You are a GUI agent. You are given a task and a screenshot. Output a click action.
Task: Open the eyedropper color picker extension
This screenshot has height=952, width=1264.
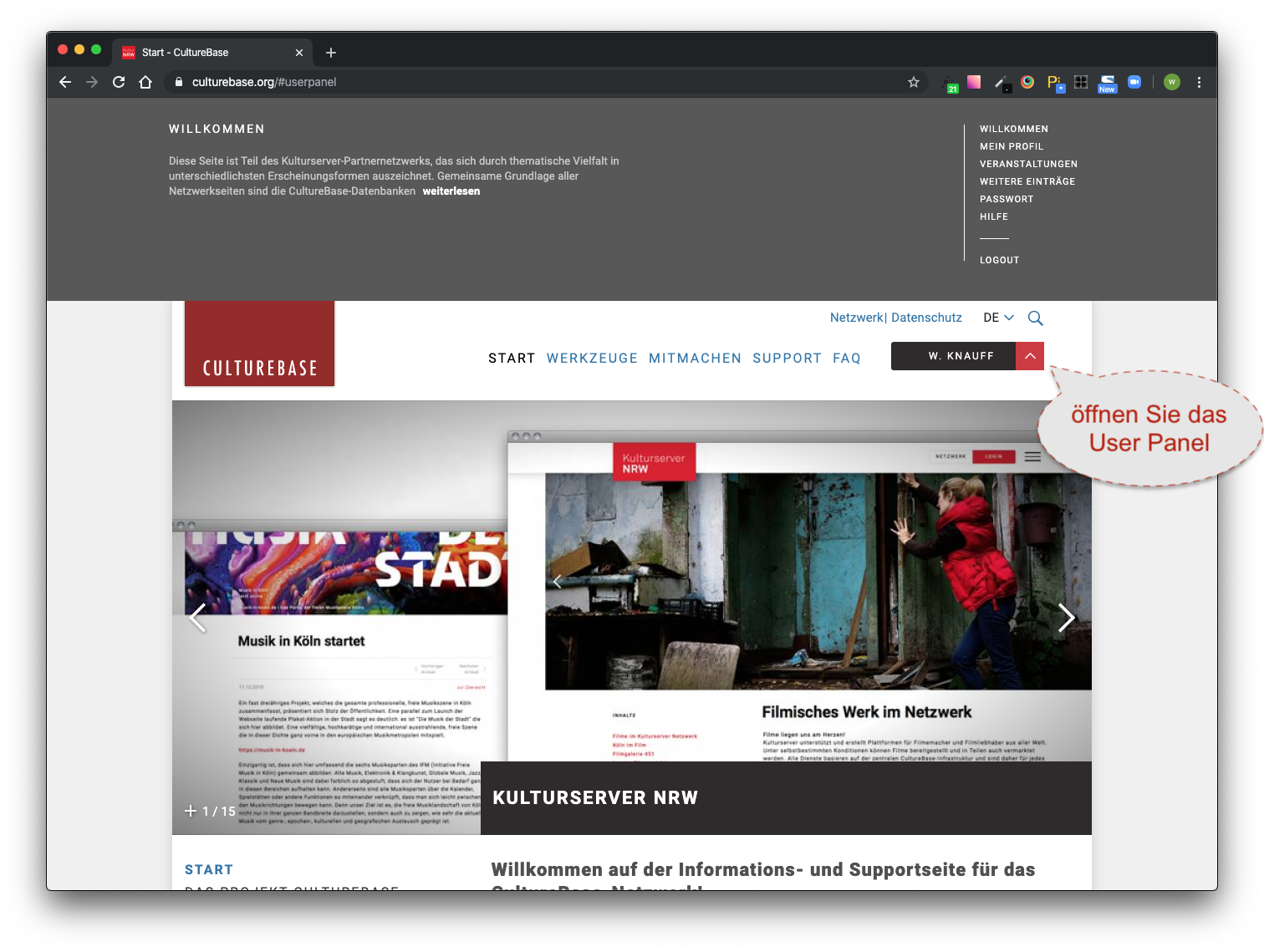(x=1002, y=83)
